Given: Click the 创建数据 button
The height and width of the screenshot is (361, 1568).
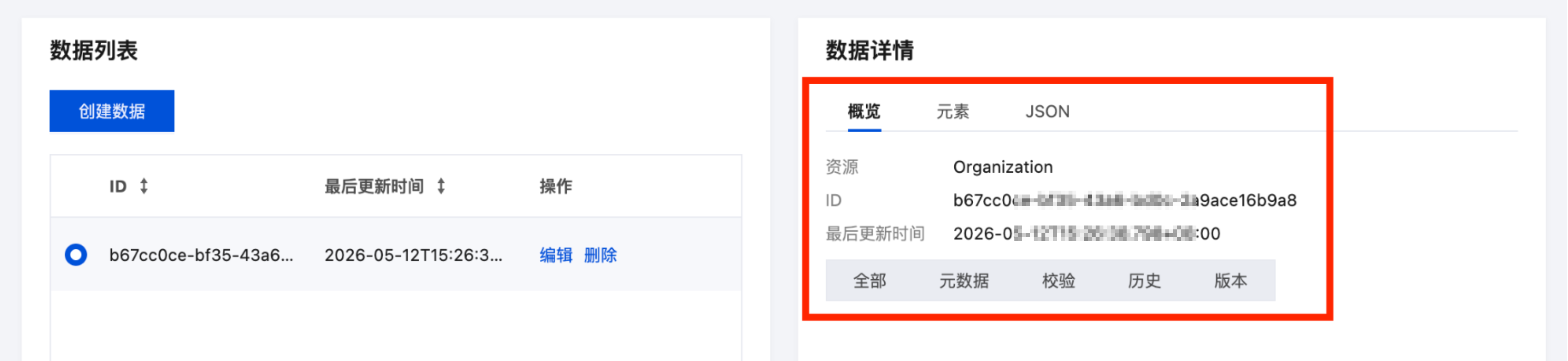Looking at the screenshot, I should (x=112, y=111).
